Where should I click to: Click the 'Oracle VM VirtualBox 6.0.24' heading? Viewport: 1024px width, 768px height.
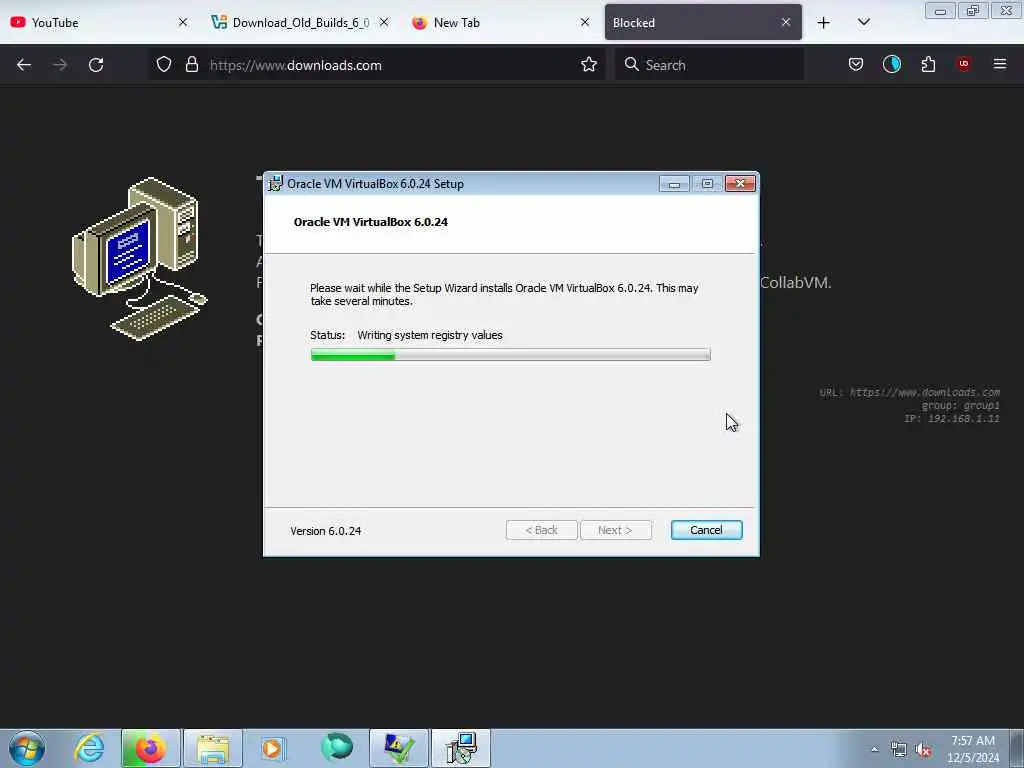tap(370, 222)
